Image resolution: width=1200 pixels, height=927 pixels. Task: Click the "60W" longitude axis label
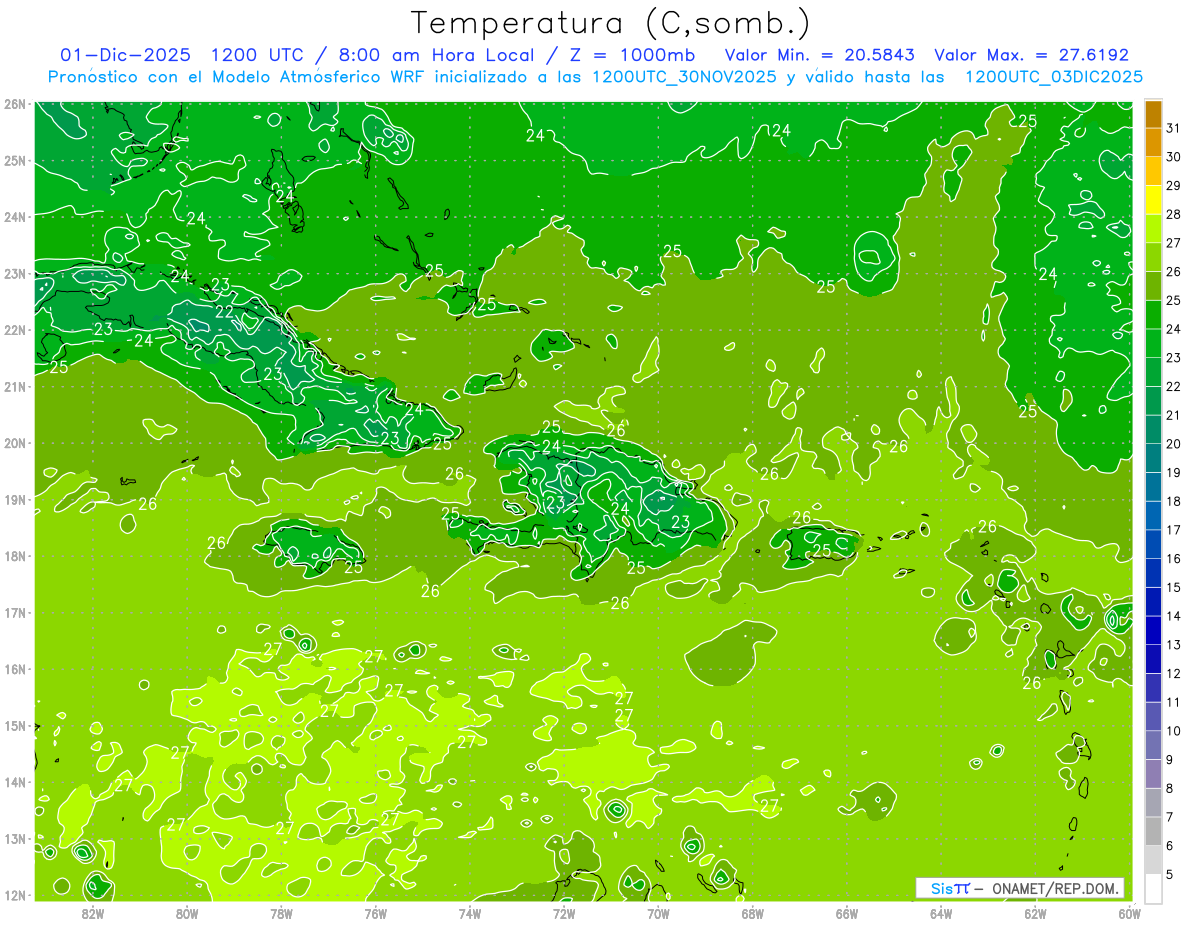[x=1129, y=913]
